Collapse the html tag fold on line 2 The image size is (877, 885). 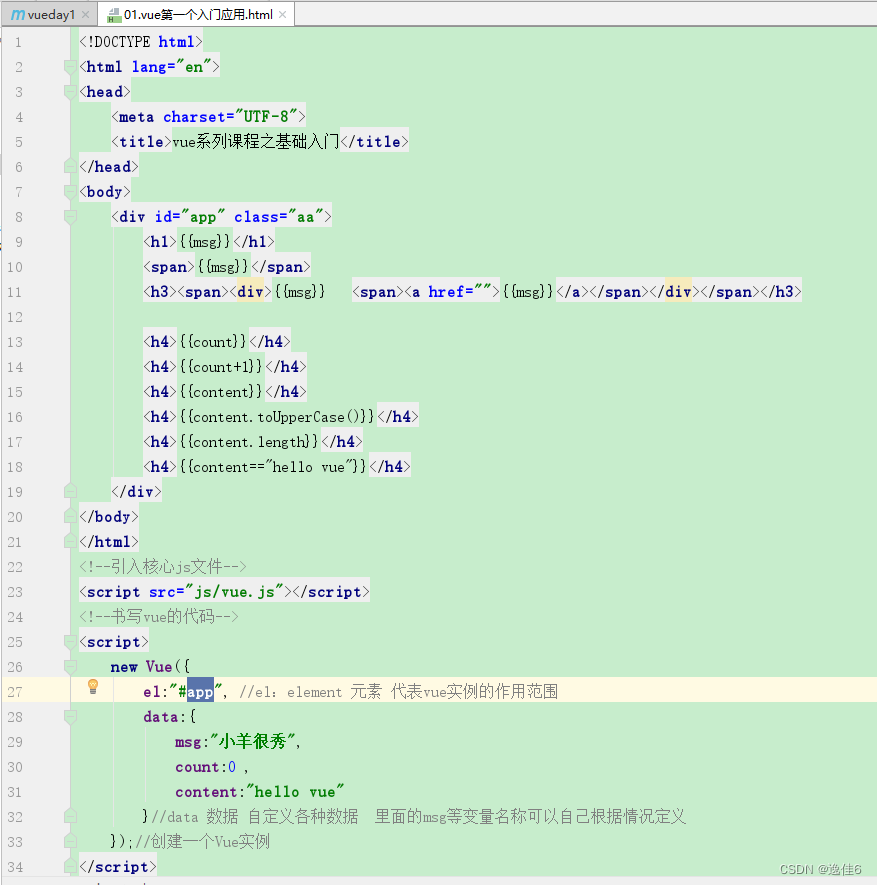click(70, 67)
